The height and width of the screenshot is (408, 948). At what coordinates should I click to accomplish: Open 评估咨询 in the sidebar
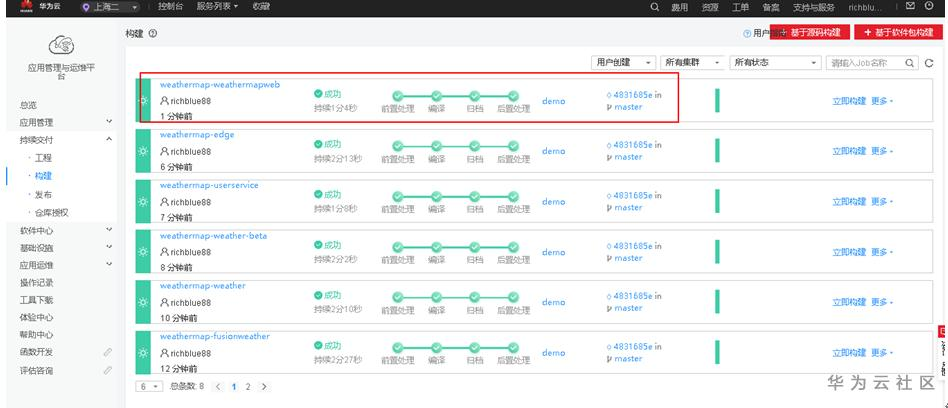tap(36, 371)
